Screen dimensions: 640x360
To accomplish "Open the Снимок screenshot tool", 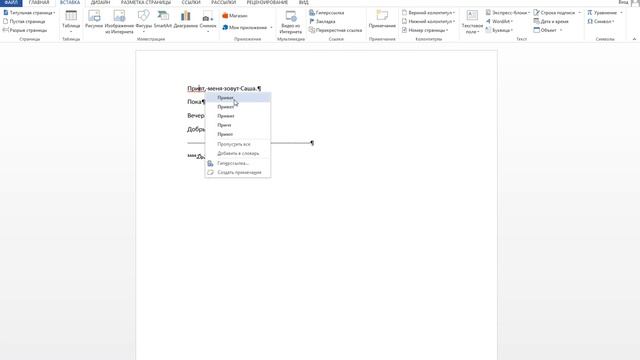I will point(208,21).
